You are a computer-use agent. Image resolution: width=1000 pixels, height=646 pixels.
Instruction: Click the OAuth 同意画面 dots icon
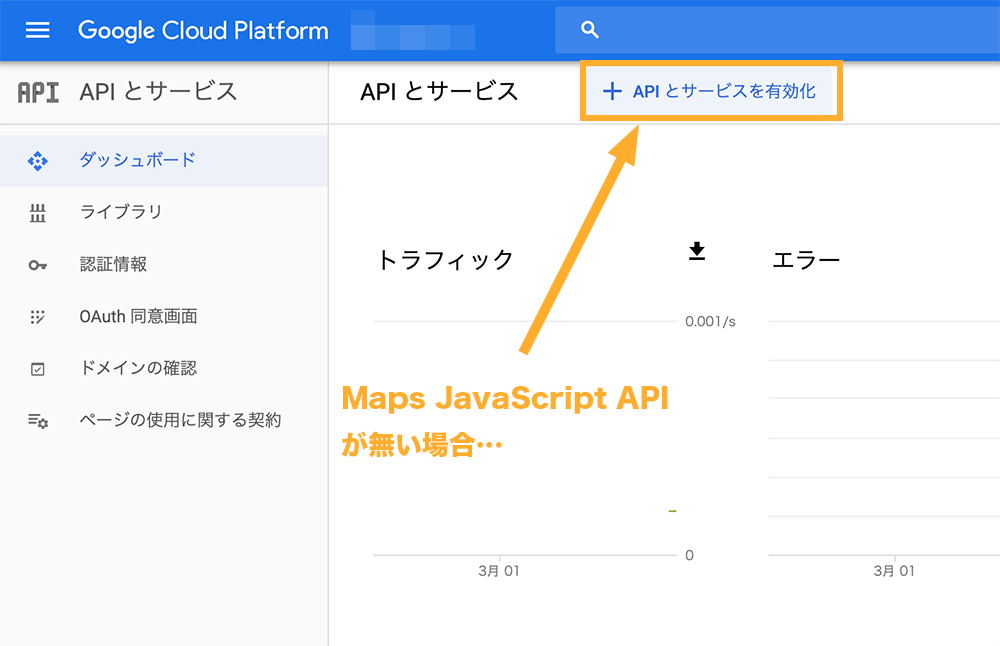[38, 317]
